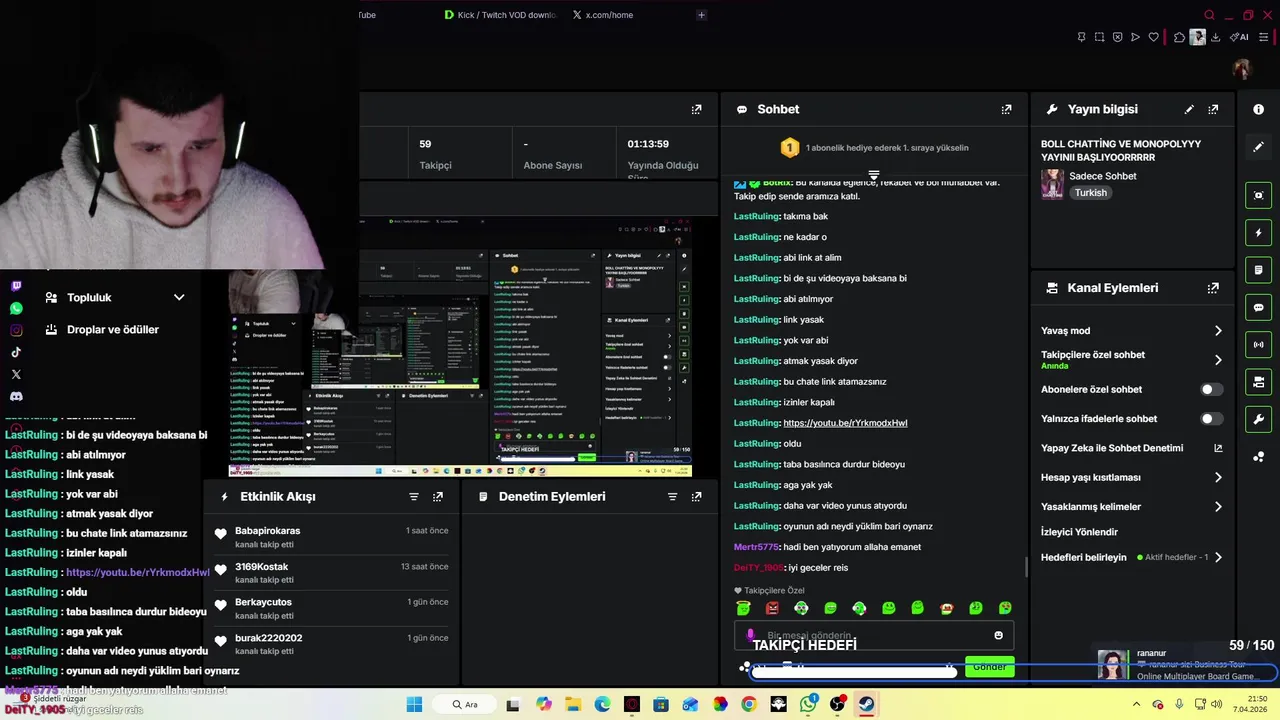Viewport: 1280px width, 720px height.
Task: Click the taskbar Ara search box
Action: click(465, 704)
